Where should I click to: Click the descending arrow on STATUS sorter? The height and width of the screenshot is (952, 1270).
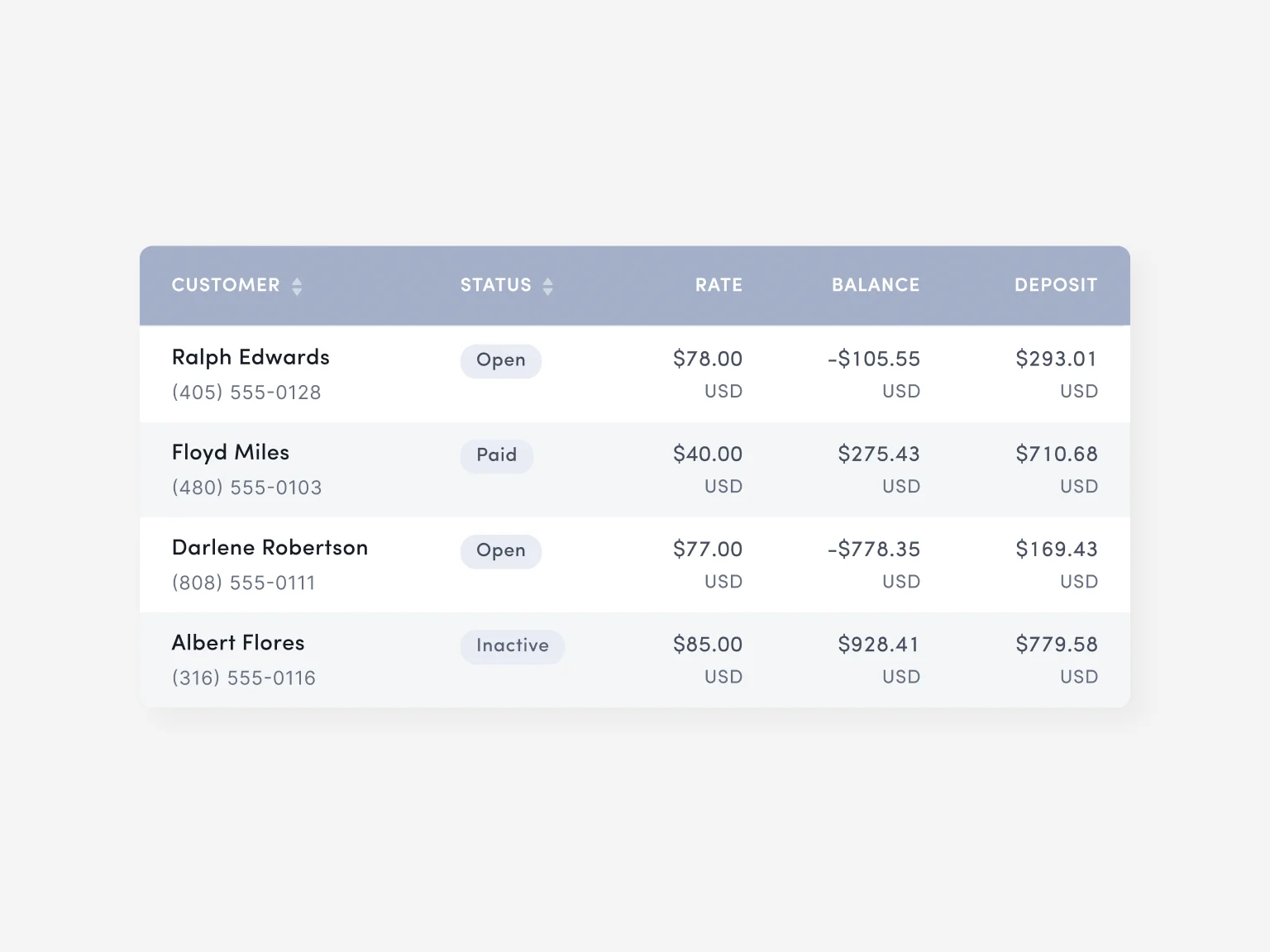click(x=548, y=290)
